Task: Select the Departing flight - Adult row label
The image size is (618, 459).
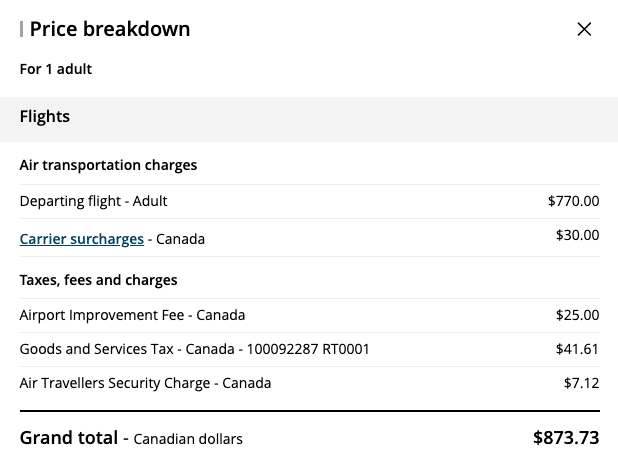Action: pos(93,201)
